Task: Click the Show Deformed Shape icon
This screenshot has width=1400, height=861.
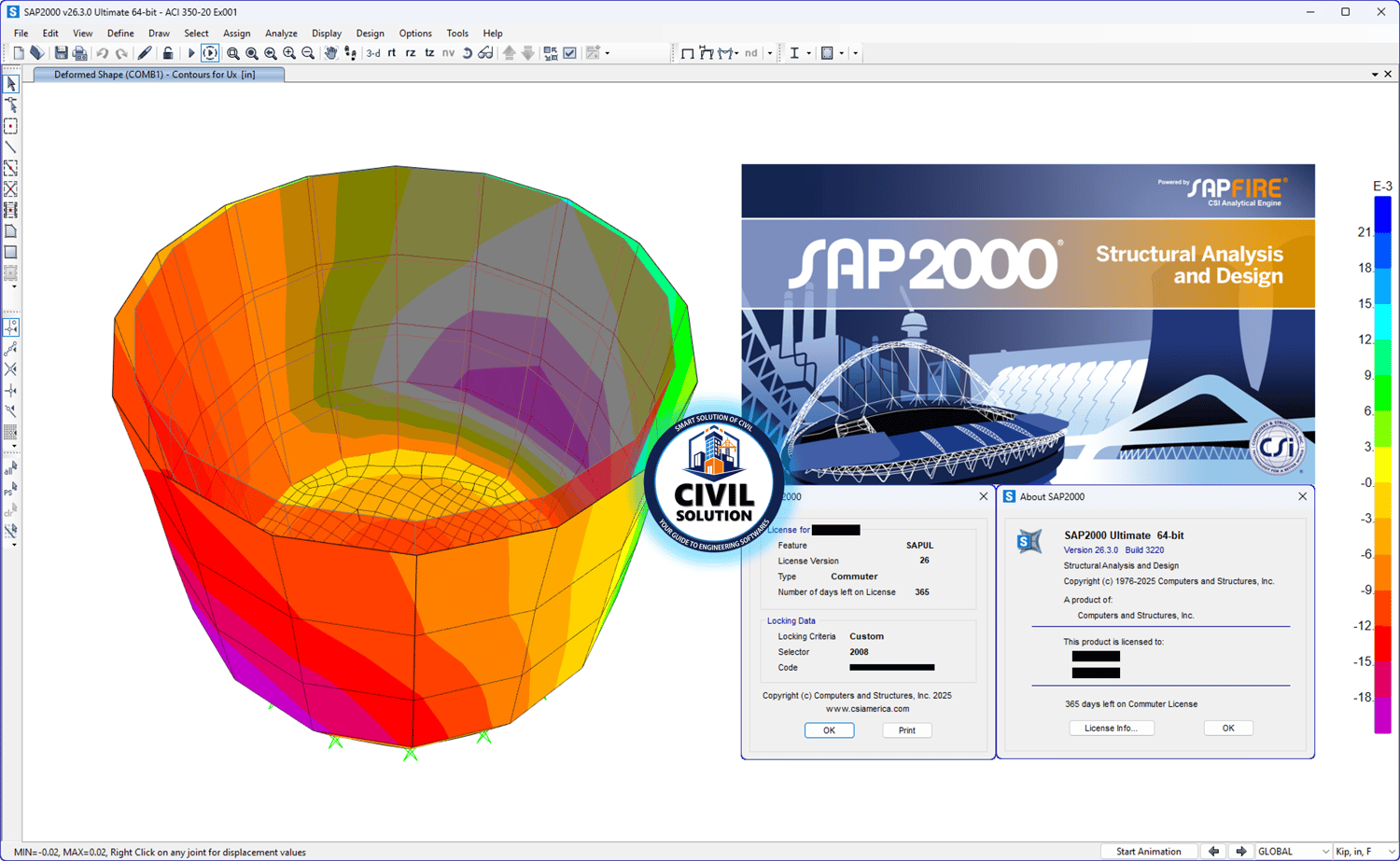Action: click(x=706, y=53)
